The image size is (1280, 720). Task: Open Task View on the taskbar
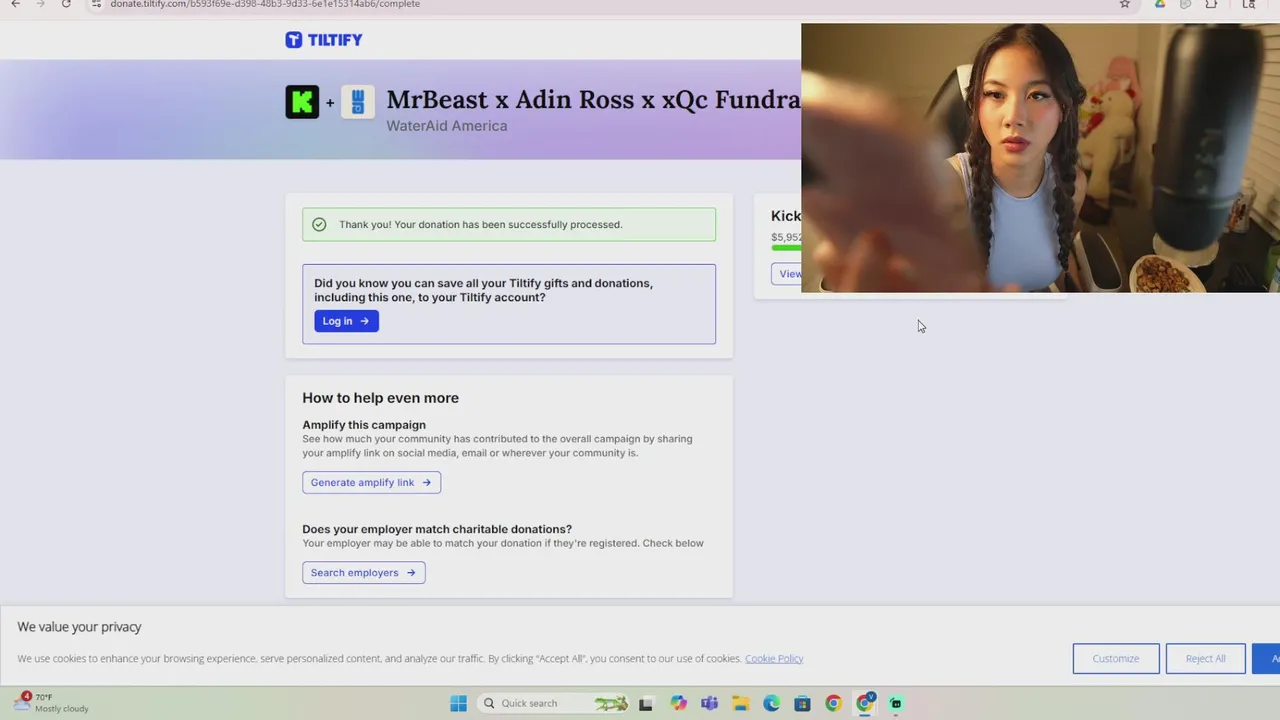[646, 703]
